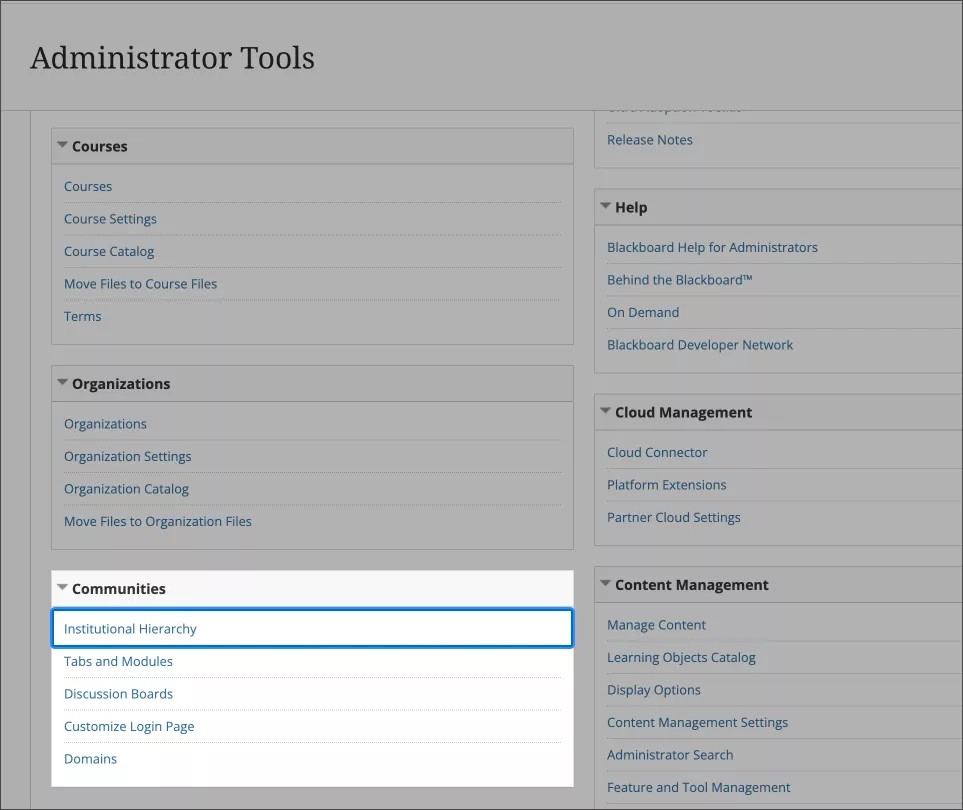
Task: View the Release Notes
Action: click(650, 139)
